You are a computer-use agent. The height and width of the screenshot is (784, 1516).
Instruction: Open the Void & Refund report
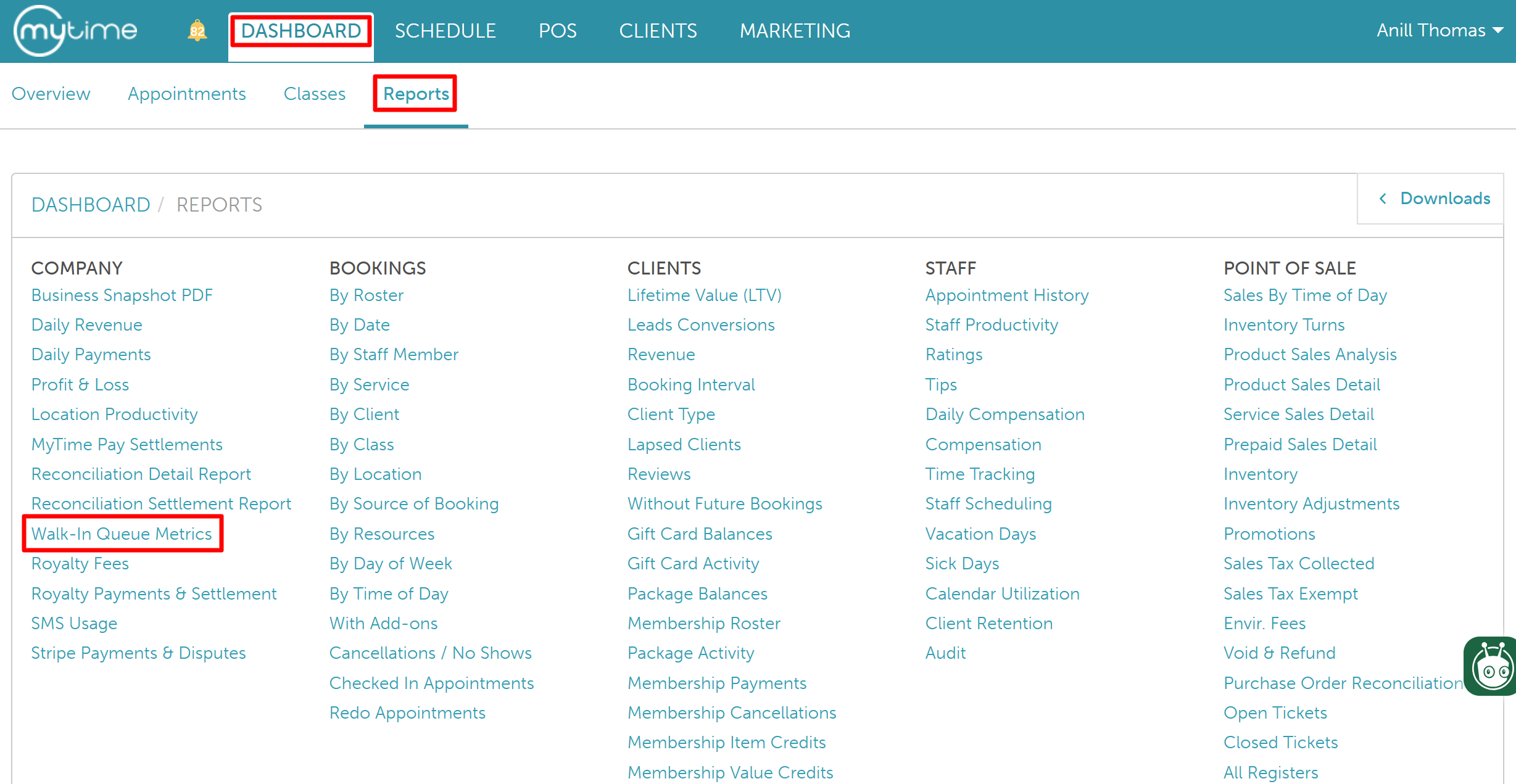click(x=1280, y=653)
